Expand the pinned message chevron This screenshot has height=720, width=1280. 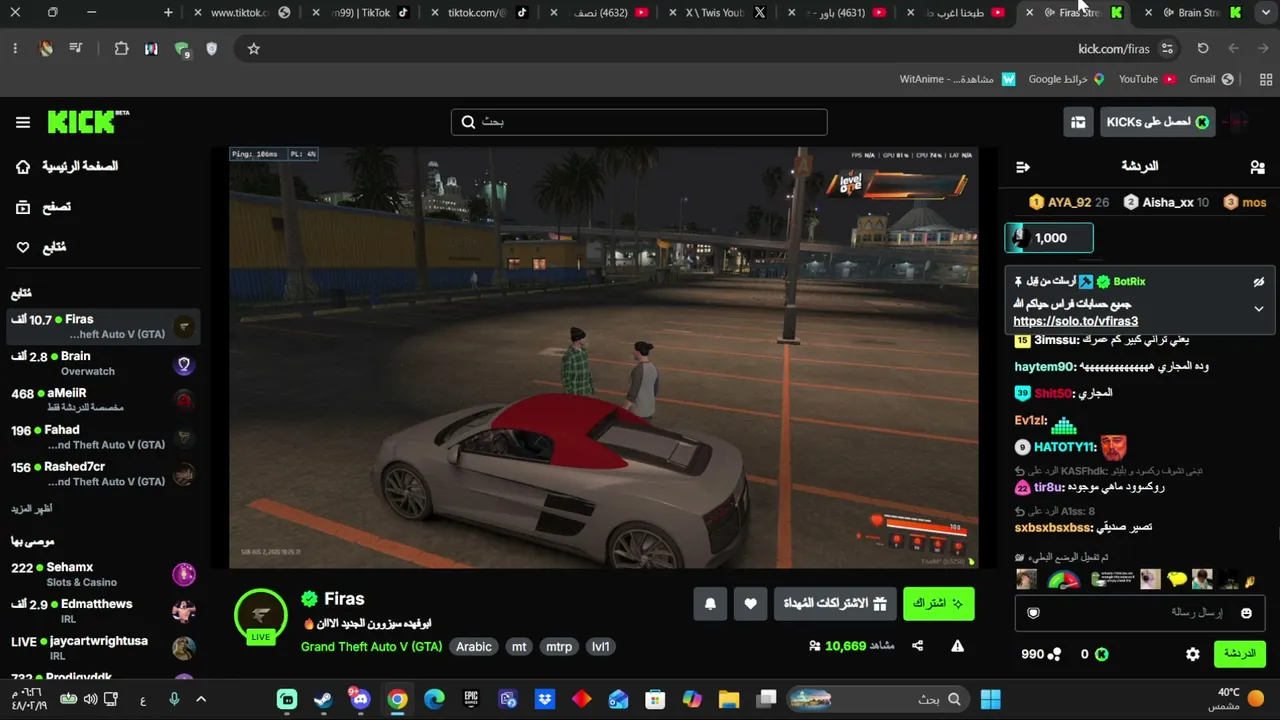tap(1259, 309)
